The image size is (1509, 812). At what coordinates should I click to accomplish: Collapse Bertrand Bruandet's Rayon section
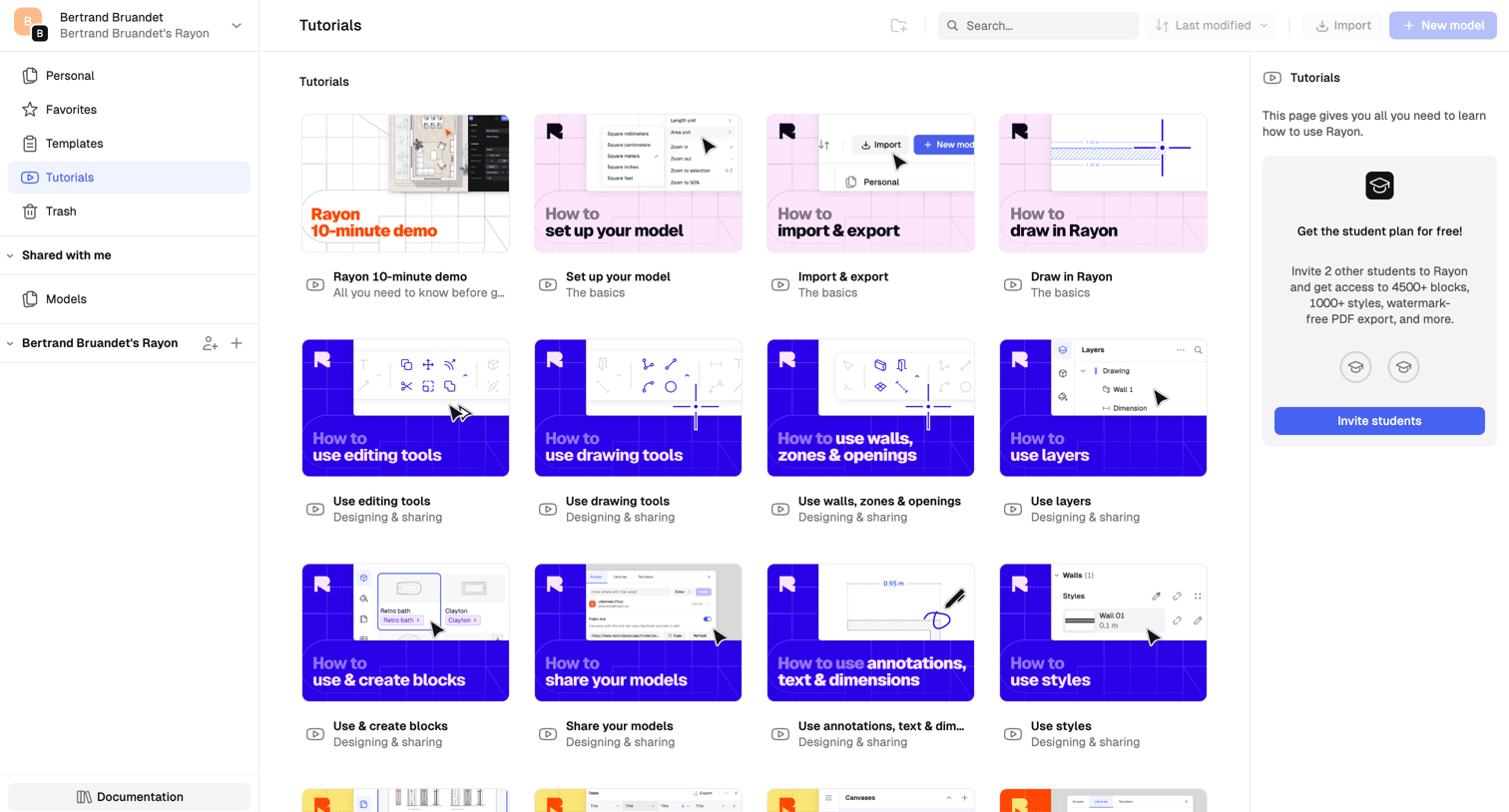pos(10,343)
